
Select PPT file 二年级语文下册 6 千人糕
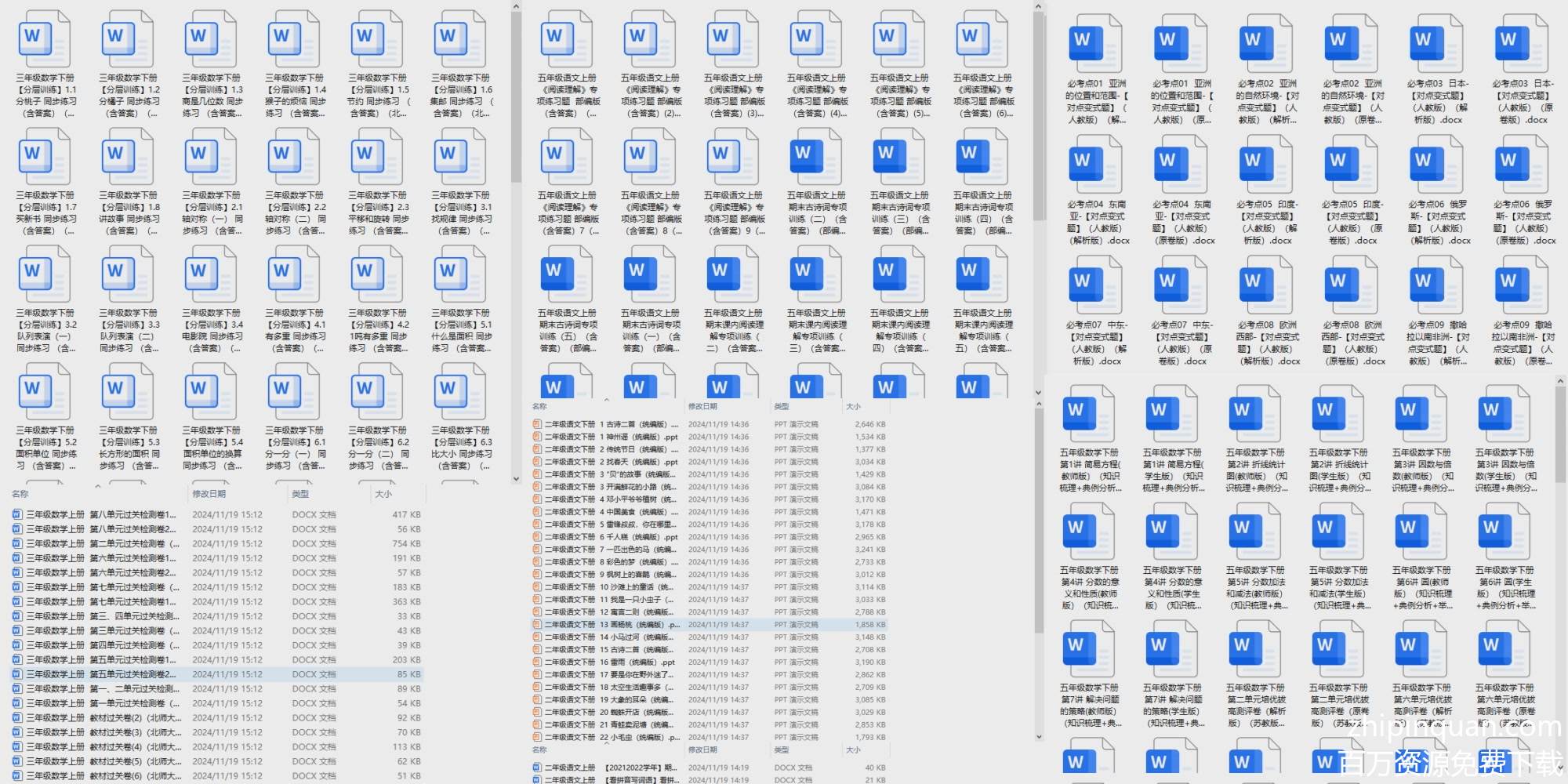click(x=604, y=537)
